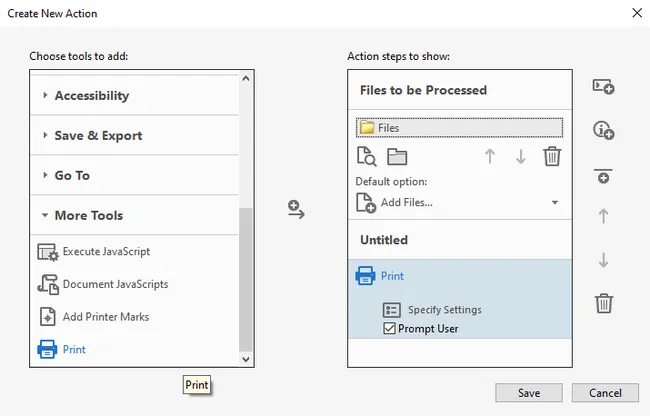
Task: Move file down with the arrow in Files section
Action: pyautogui.click(x=521, y=157)
